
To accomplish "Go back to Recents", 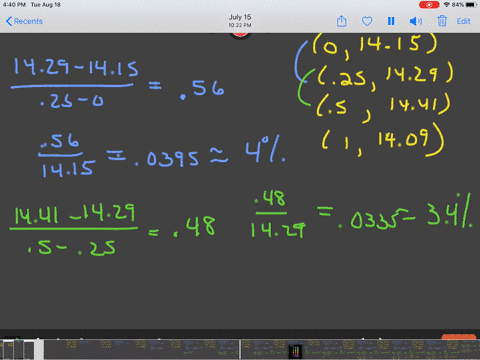I will (24, 21).
